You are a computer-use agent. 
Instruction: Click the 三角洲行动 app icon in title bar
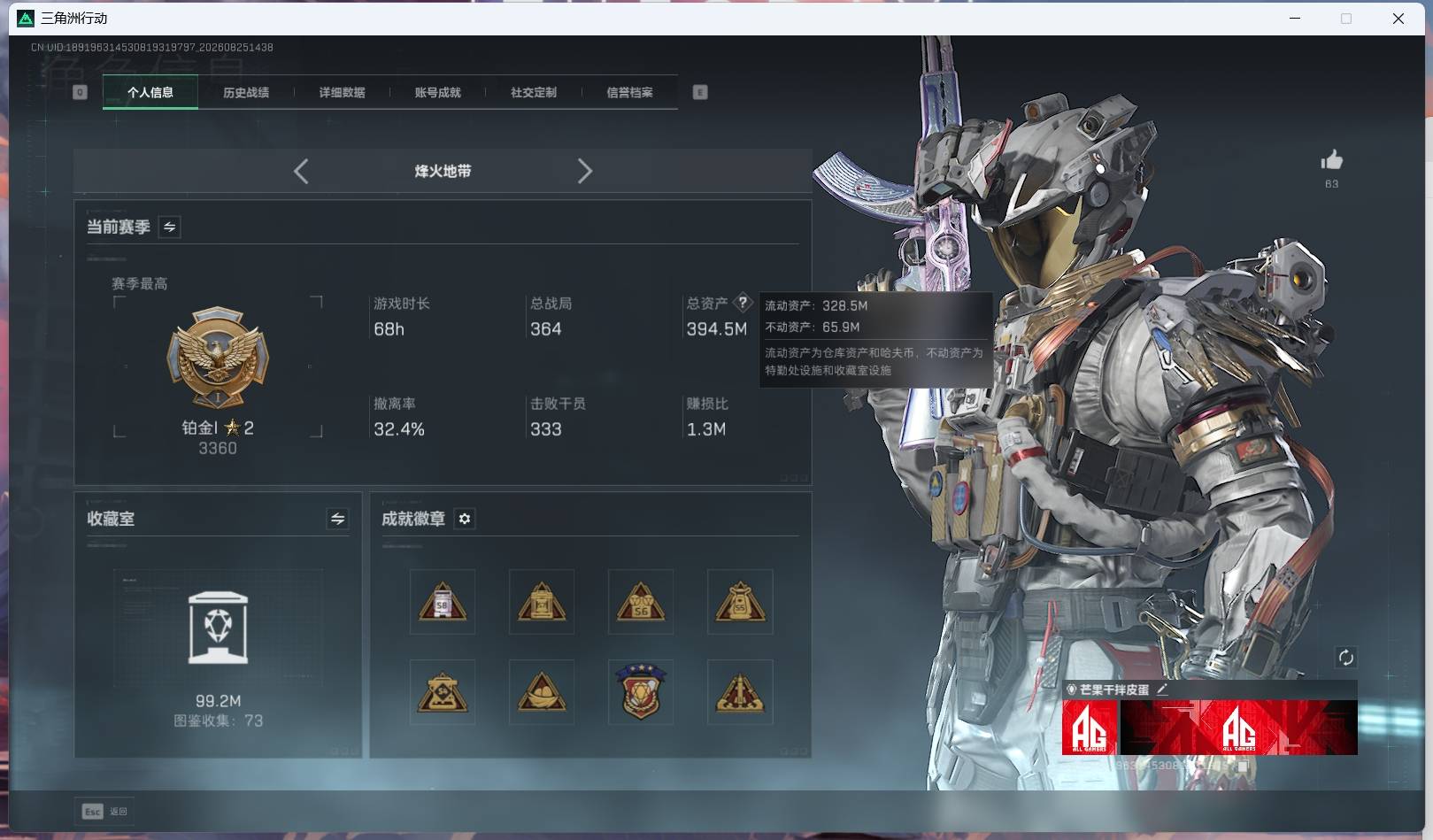[x=26, y=18]
